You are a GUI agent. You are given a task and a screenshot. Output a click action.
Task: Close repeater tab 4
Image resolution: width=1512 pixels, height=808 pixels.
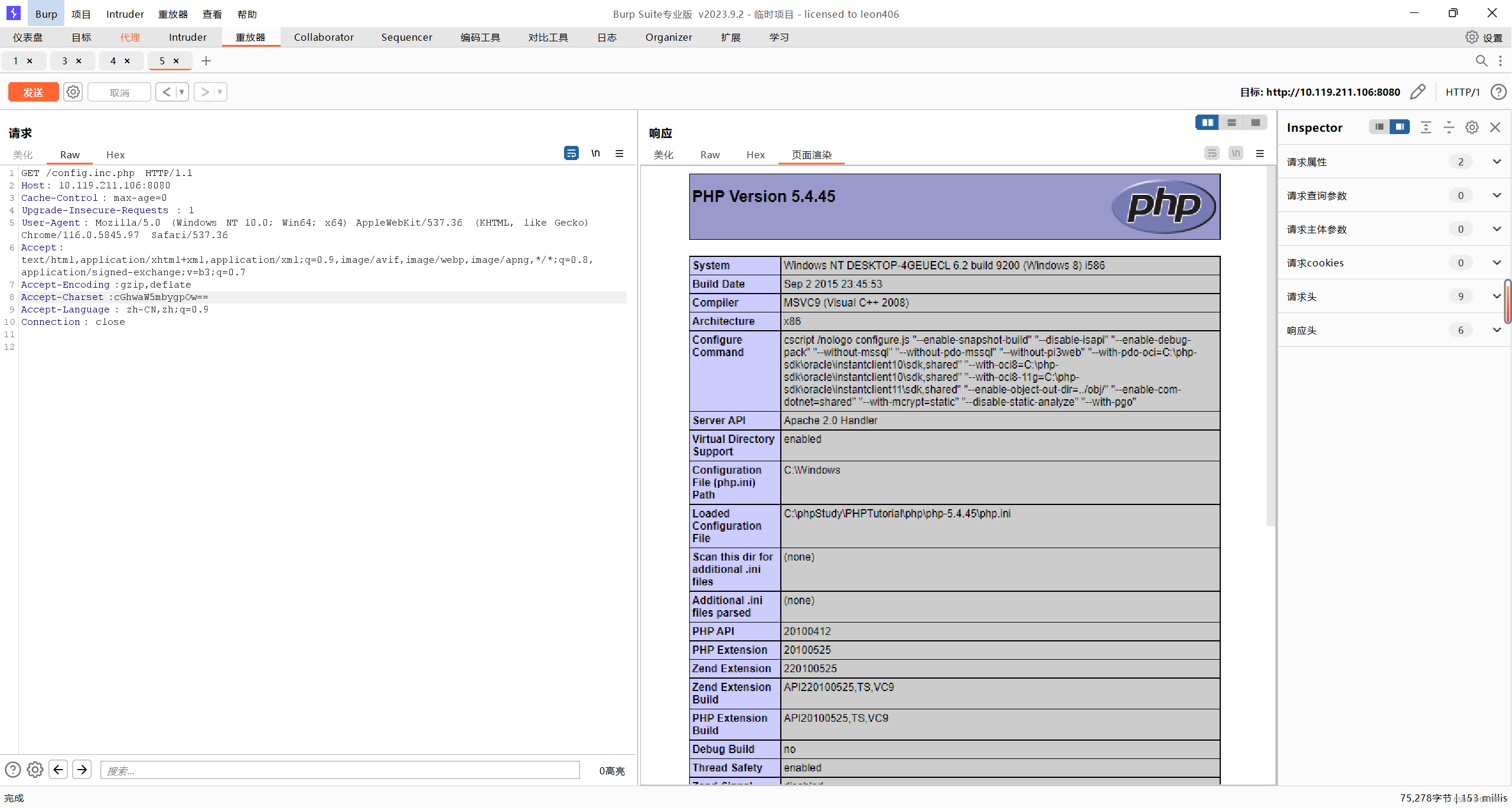point(127,61)
